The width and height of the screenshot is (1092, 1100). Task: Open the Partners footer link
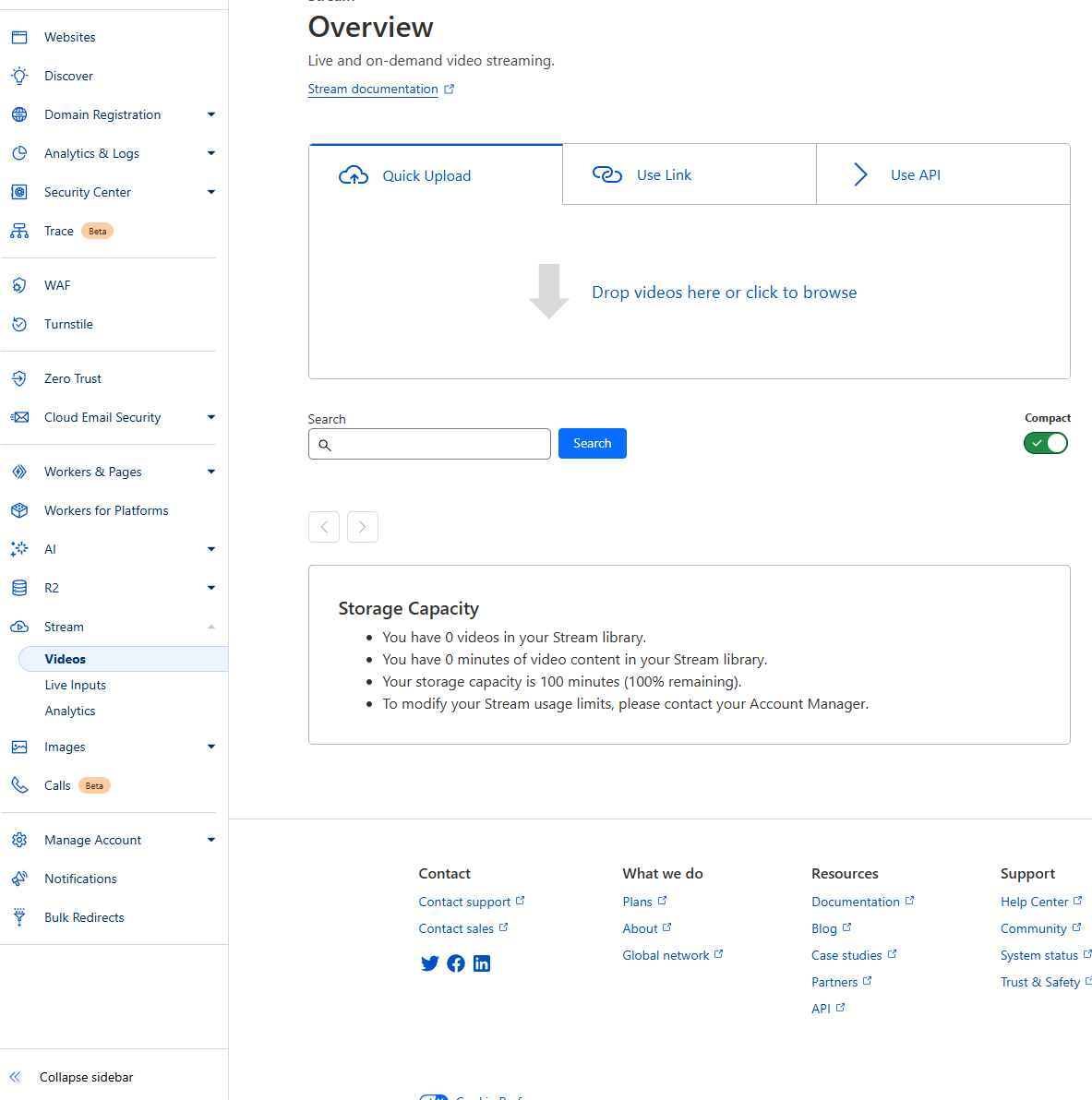click(x=842, y=982)
